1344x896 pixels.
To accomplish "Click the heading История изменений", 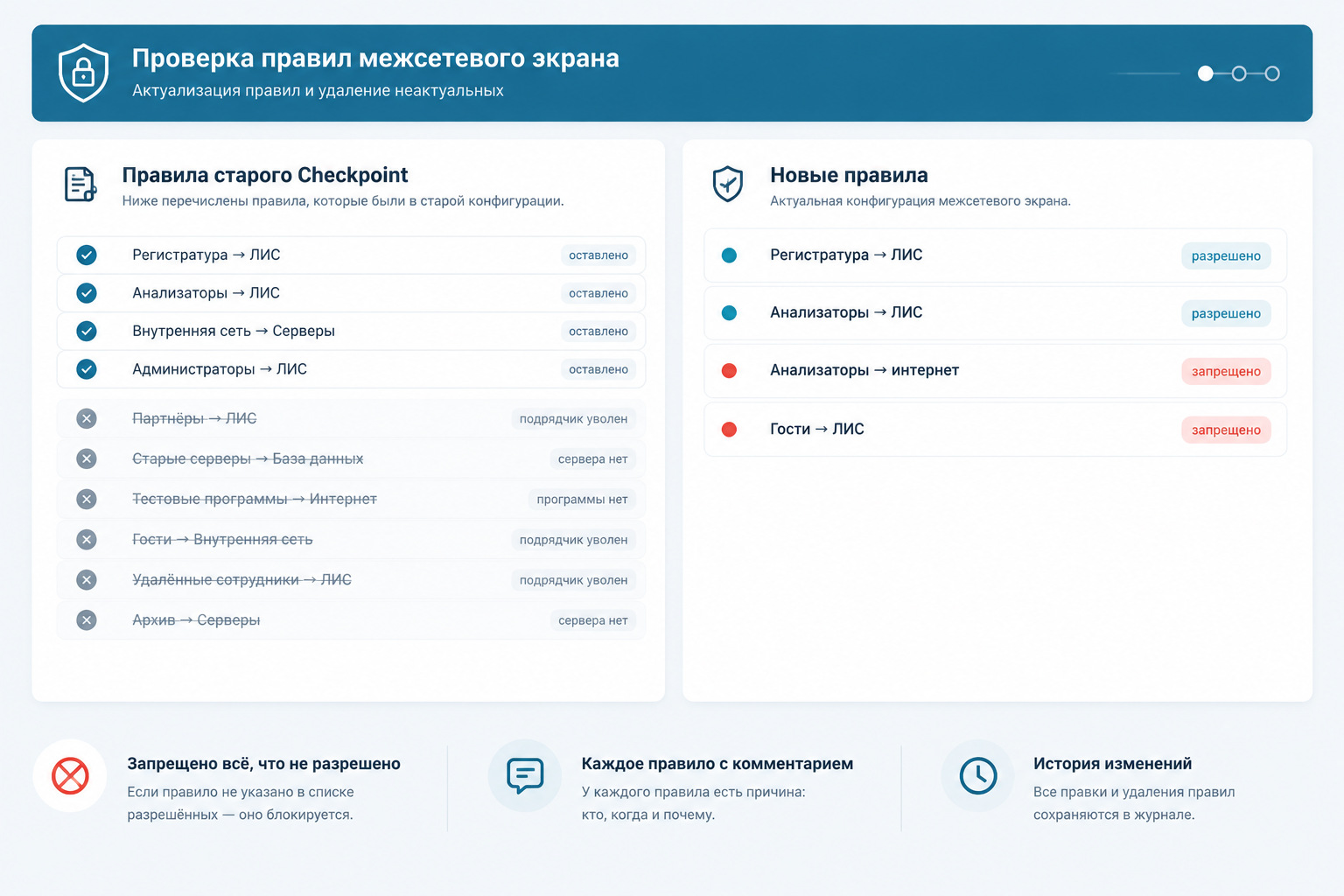I will coord(1112,763).
